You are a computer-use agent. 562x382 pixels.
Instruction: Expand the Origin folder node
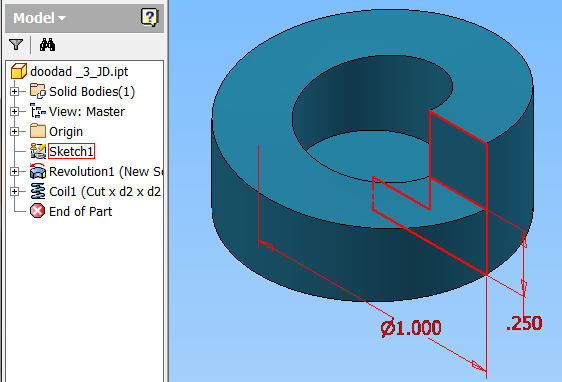(x=14, y=132)
